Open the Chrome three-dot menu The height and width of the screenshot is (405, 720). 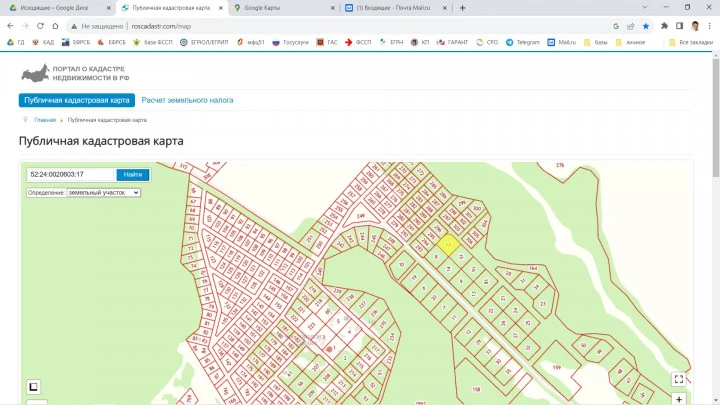point(709,26)
